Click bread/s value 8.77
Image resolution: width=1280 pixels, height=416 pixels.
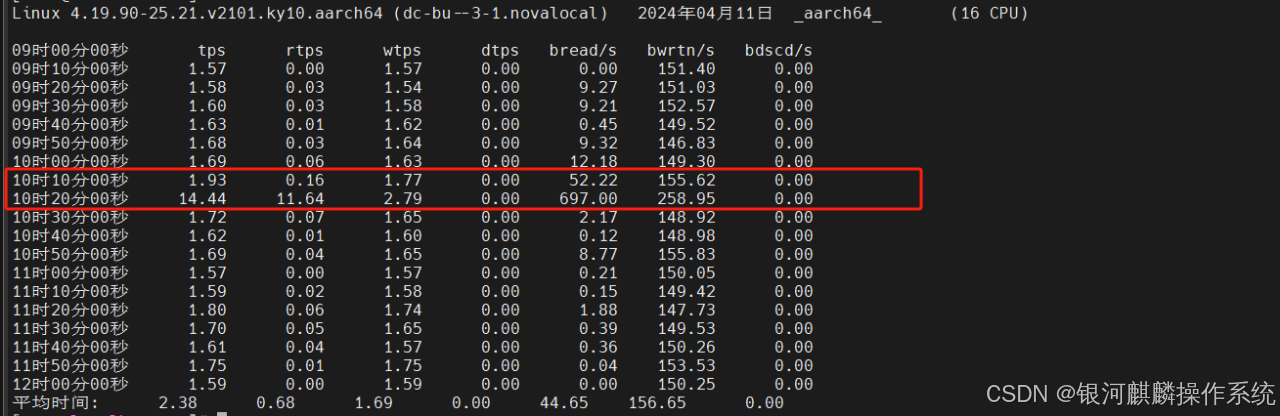[599, 254]
